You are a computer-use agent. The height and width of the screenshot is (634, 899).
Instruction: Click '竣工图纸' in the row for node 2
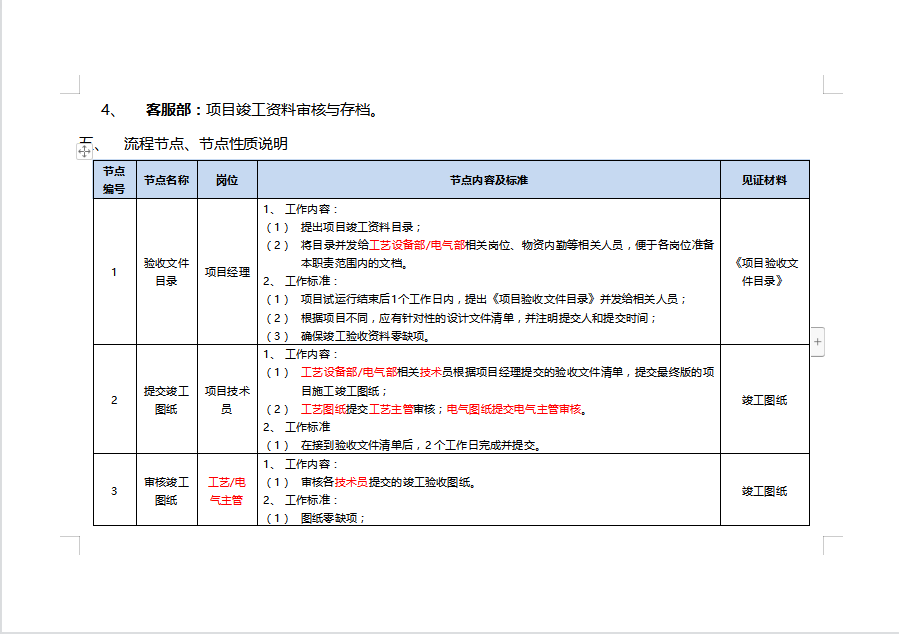(764, 400)
